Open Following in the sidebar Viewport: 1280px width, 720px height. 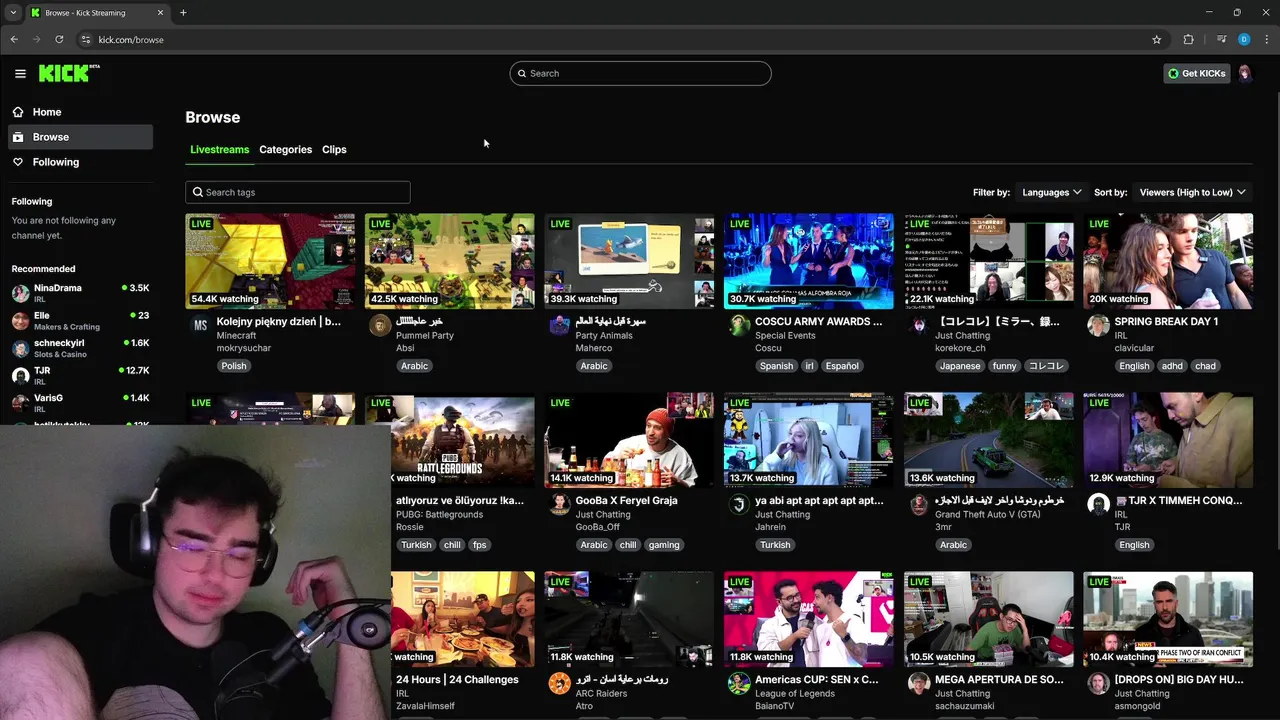click(80, 162)
